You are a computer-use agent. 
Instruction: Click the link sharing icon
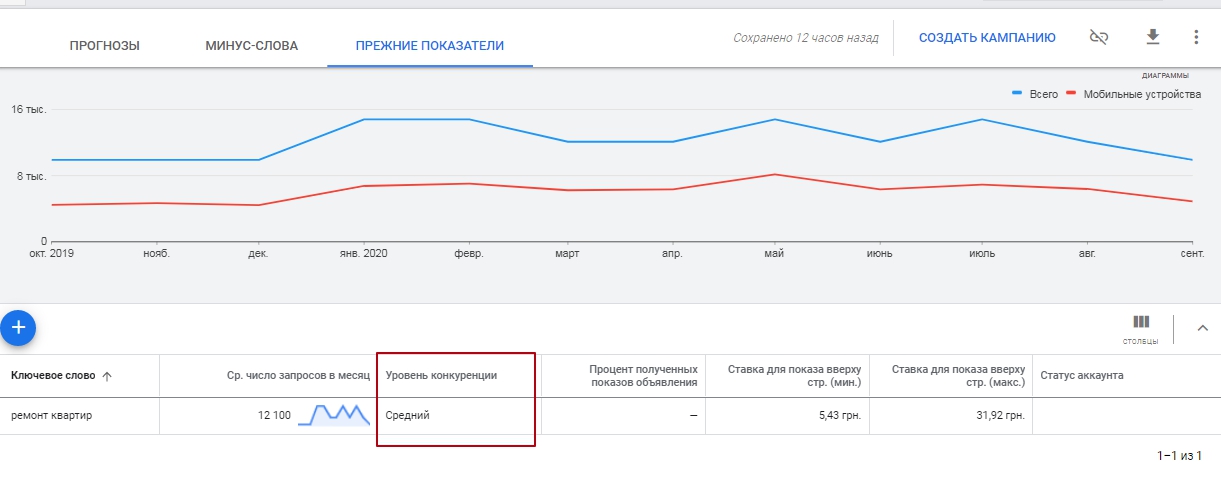point(1099,37)
